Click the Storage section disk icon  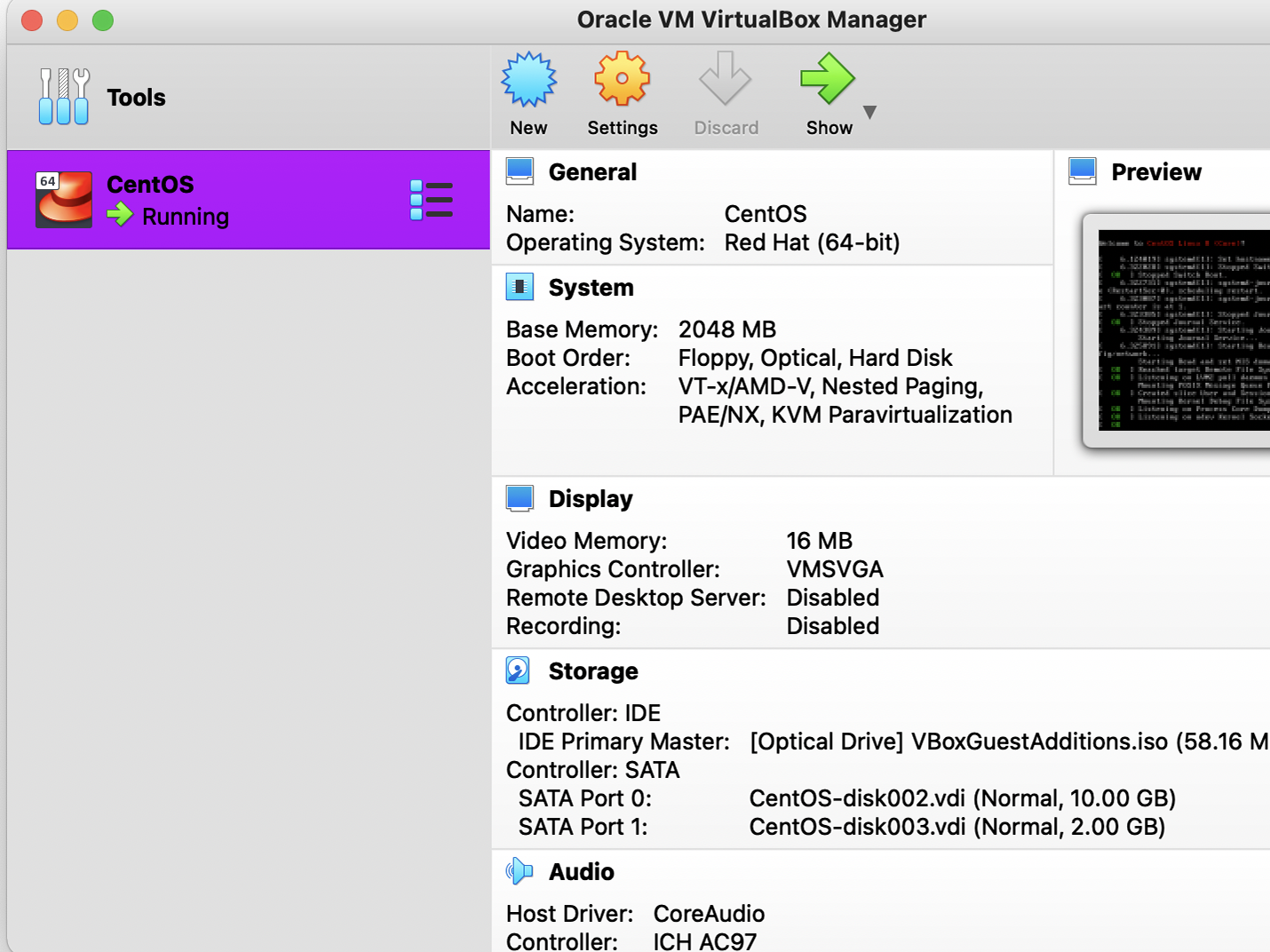pos(518,670)
